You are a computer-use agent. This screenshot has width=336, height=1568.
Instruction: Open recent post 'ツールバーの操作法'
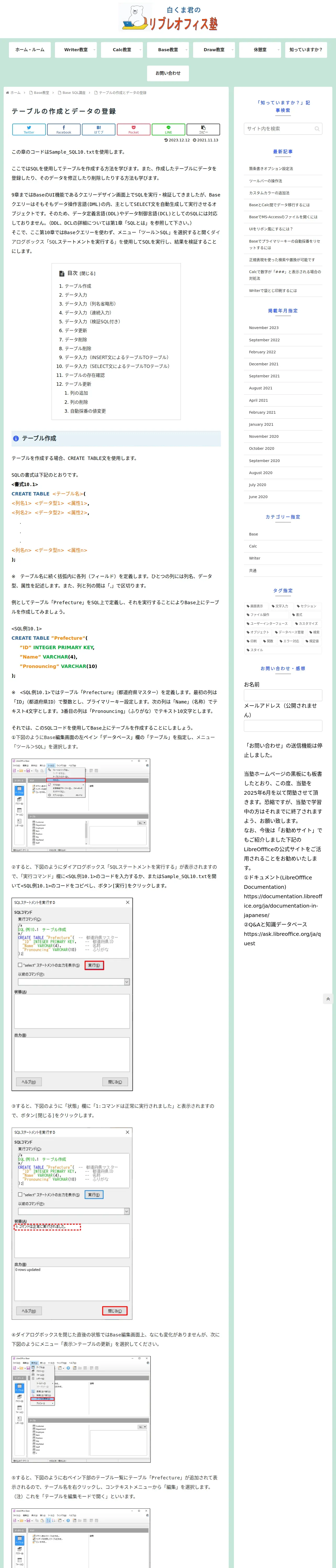pos(283,181)
